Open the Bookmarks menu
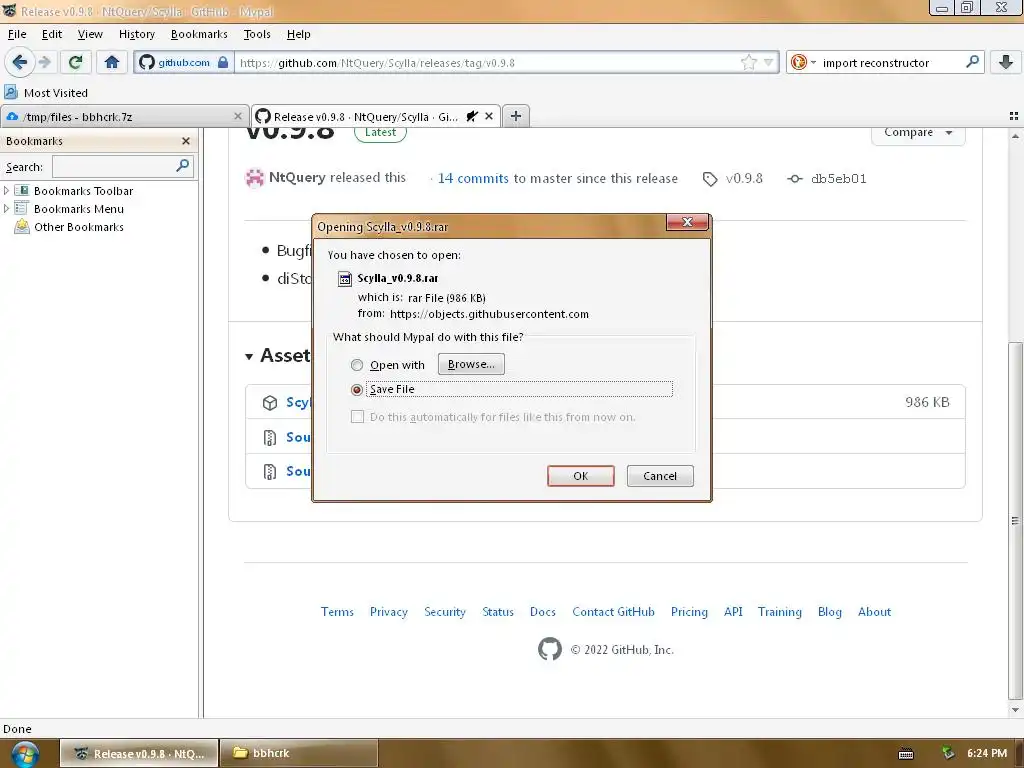Image resolution: width=1024 pixels, height=768 pixels. pos(199,34)
